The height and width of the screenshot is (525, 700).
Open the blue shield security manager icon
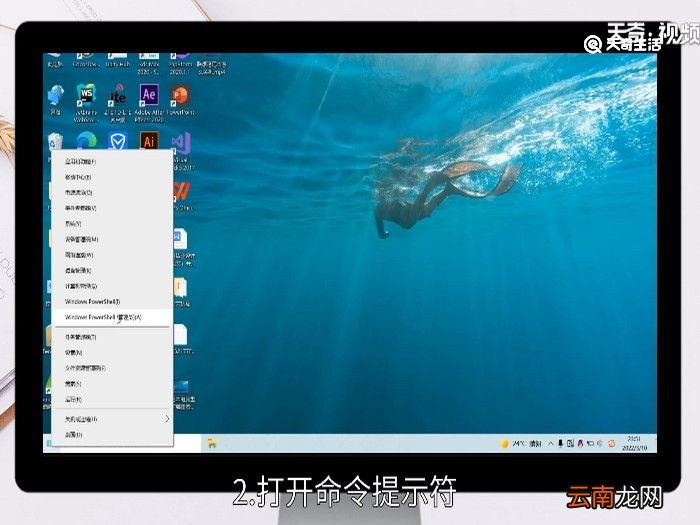(118, 141)
